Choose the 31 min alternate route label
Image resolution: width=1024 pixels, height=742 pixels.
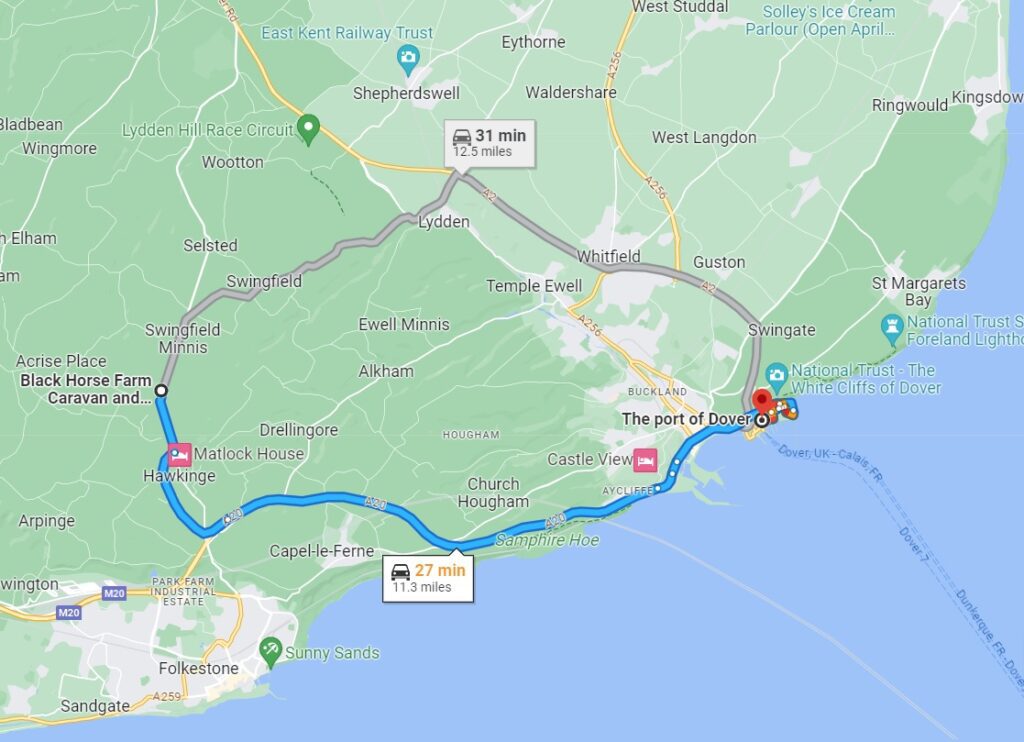click(490, 143)
